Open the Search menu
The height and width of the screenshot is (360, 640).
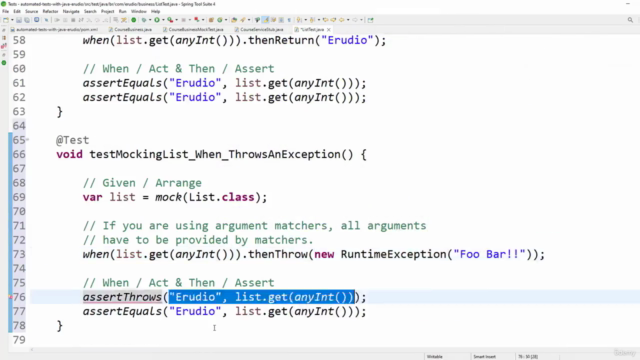tap(90, 11)
